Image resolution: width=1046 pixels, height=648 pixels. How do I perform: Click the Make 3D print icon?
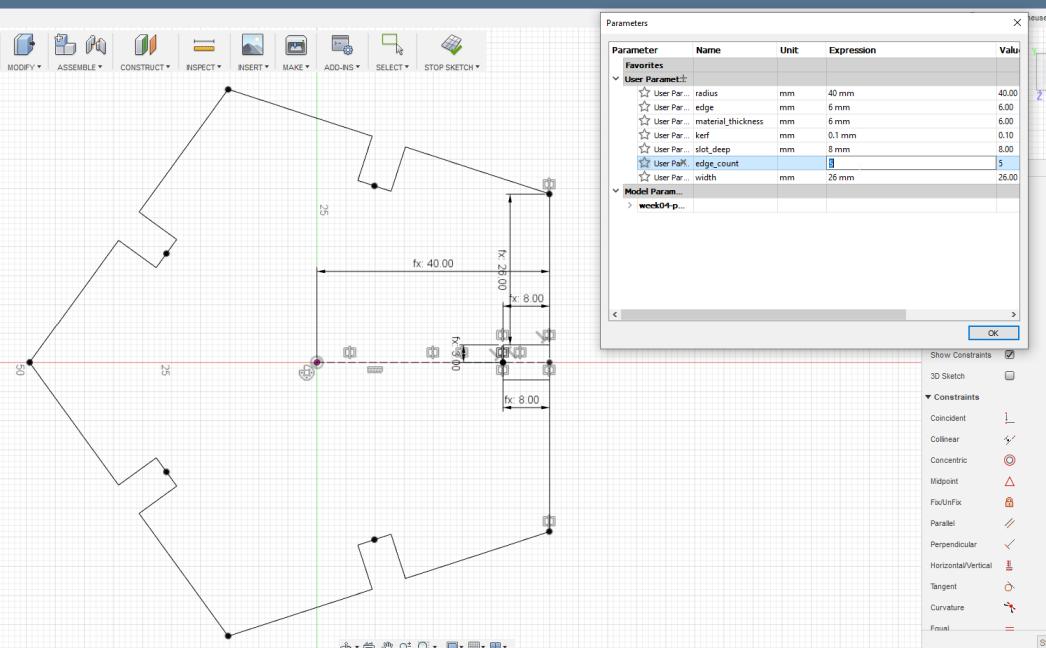[x=296, y=45]
